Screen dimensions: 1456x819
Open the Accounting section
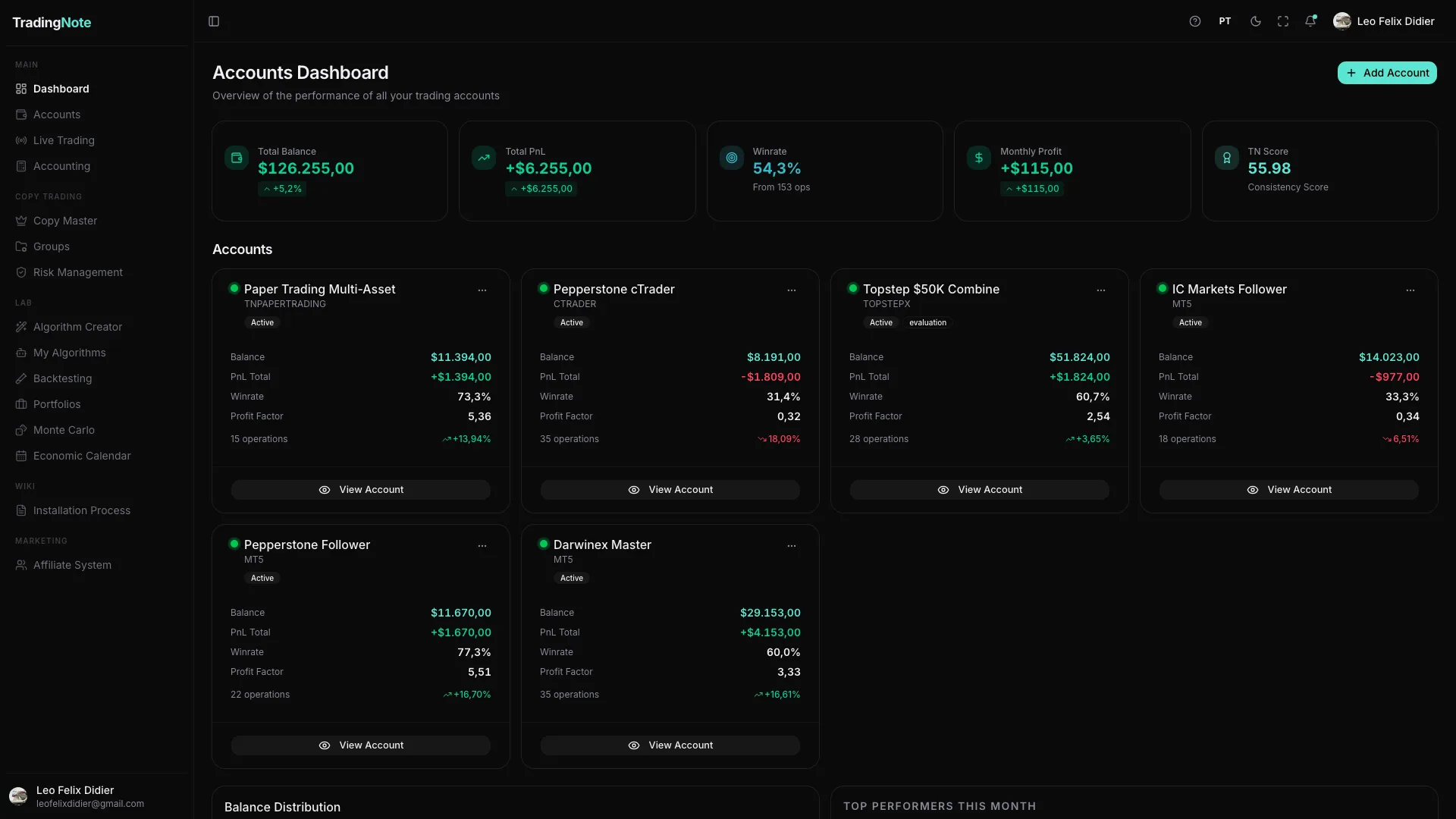tap(96, 166)
